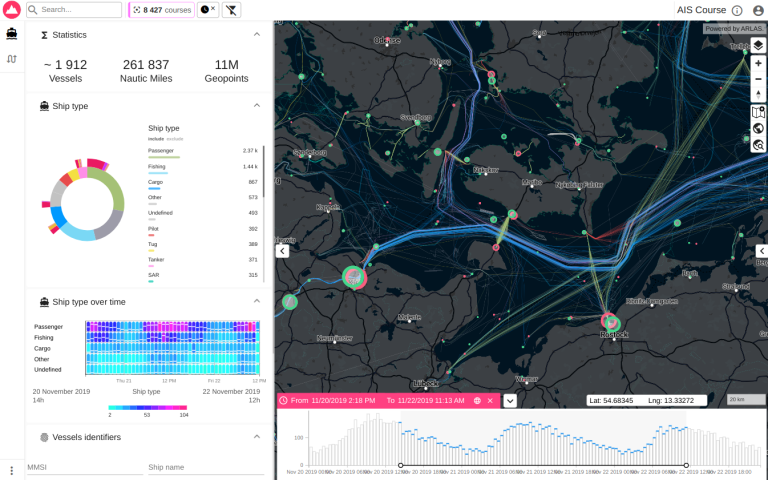This screenshot has height=480, width=768.
Task: Click the MMSI input field
Action: (84, 467)
